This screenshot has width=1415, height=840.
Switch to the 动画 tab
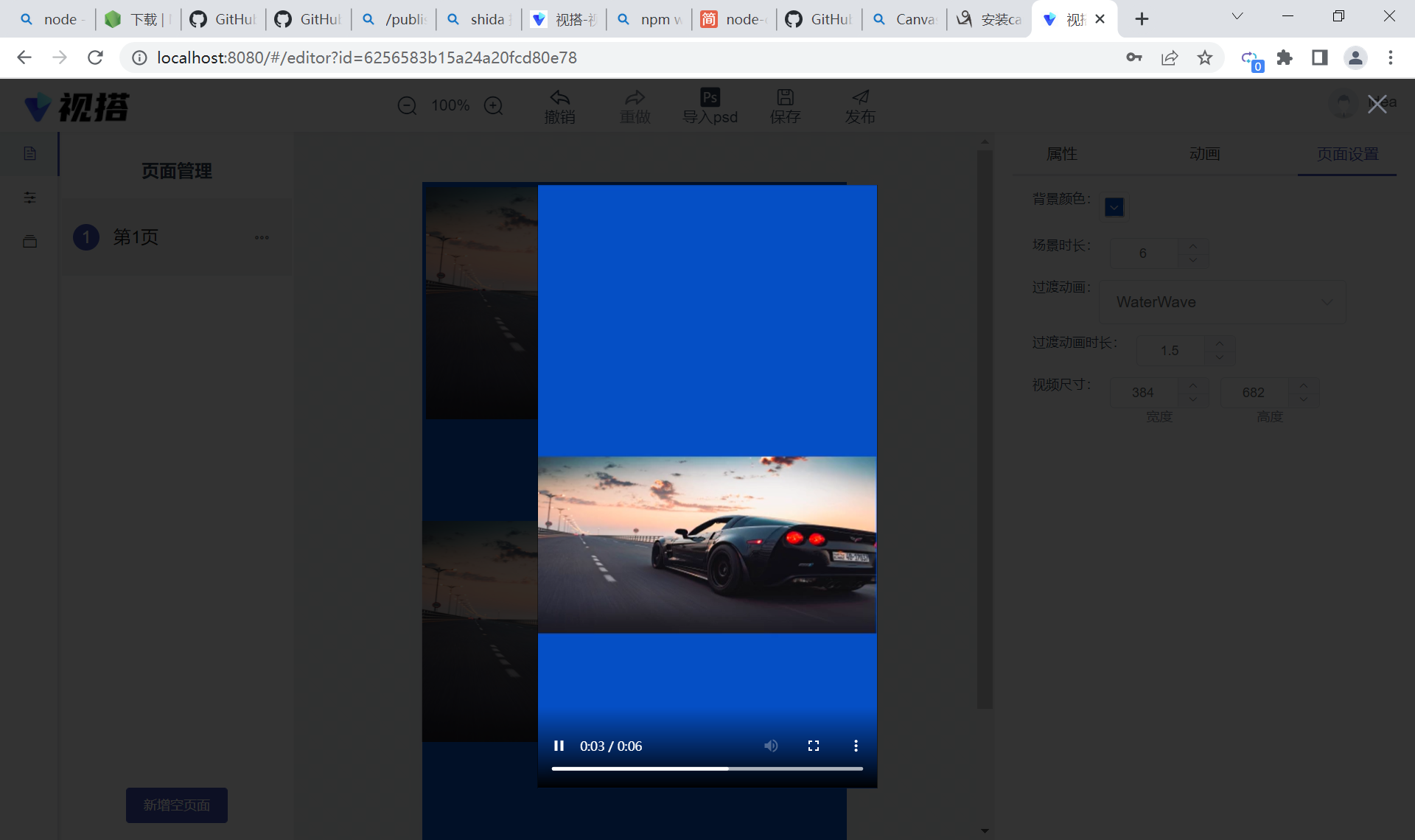1204,154
